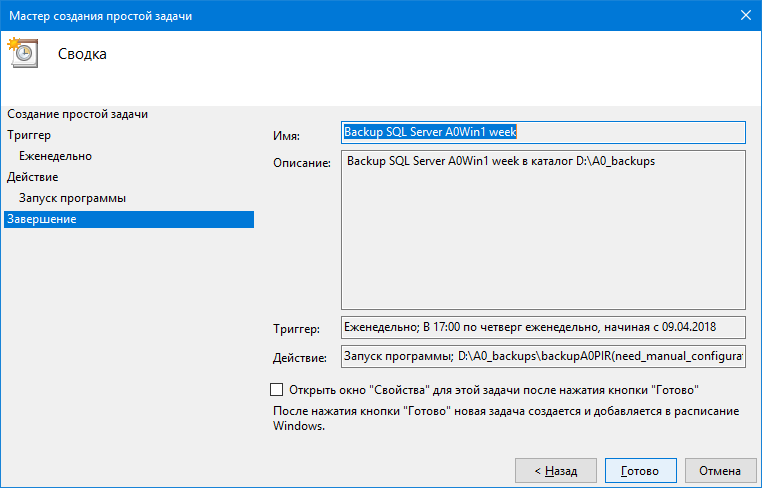Select the Создание простой задачи step
The image size is (762, 488).
click(x=77, y=114)
